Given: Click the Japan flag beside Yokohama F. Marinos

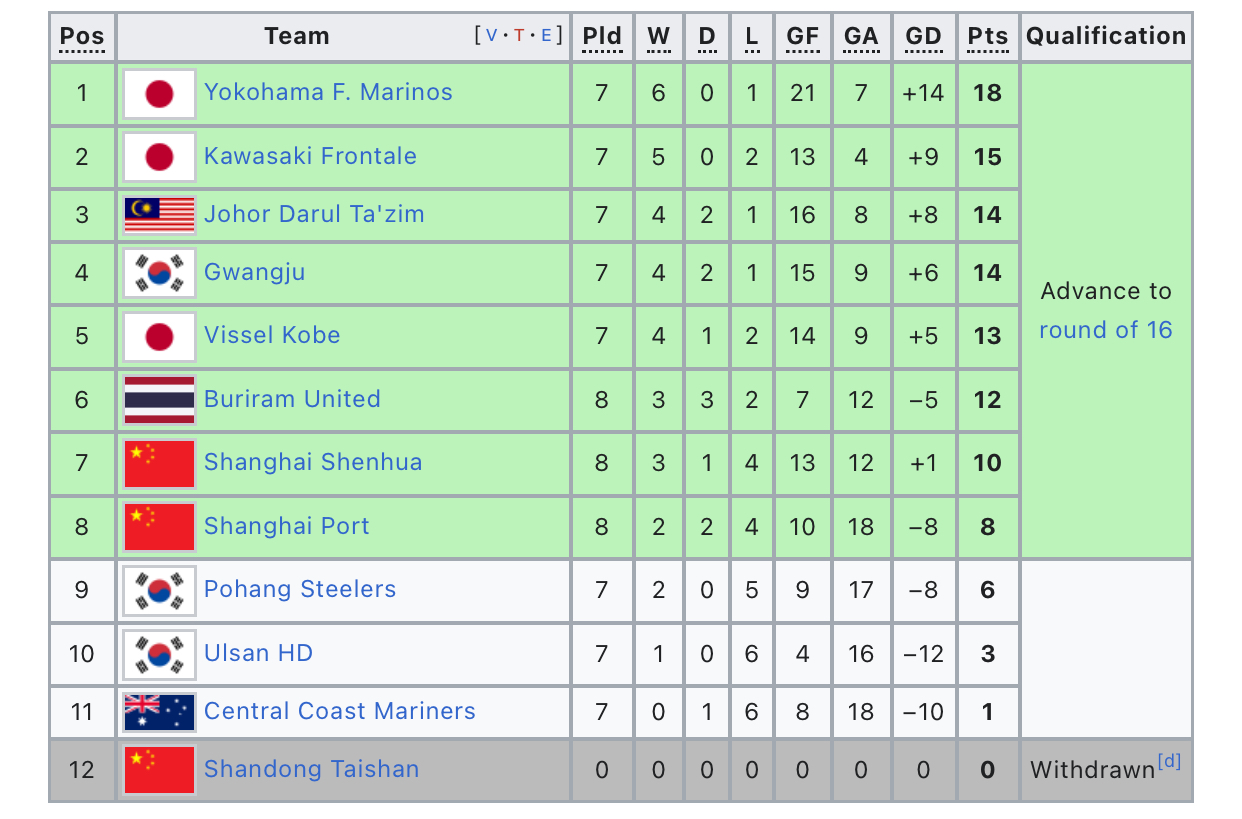Looking at the screenshot, I should point(159,94).
